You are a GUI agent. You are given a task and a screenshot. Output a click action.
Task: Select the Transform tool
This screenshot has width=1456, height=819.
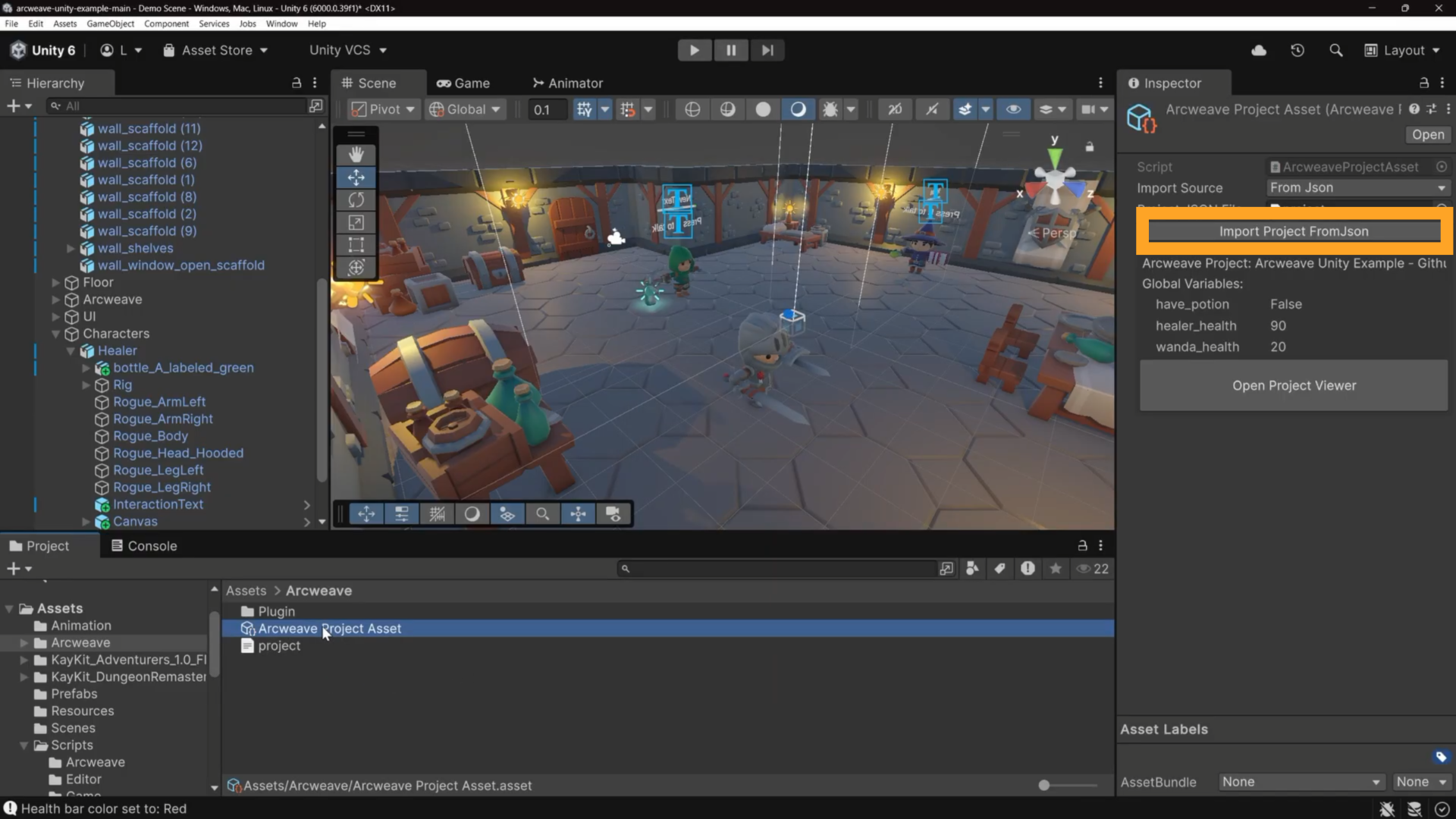point(356,268)
